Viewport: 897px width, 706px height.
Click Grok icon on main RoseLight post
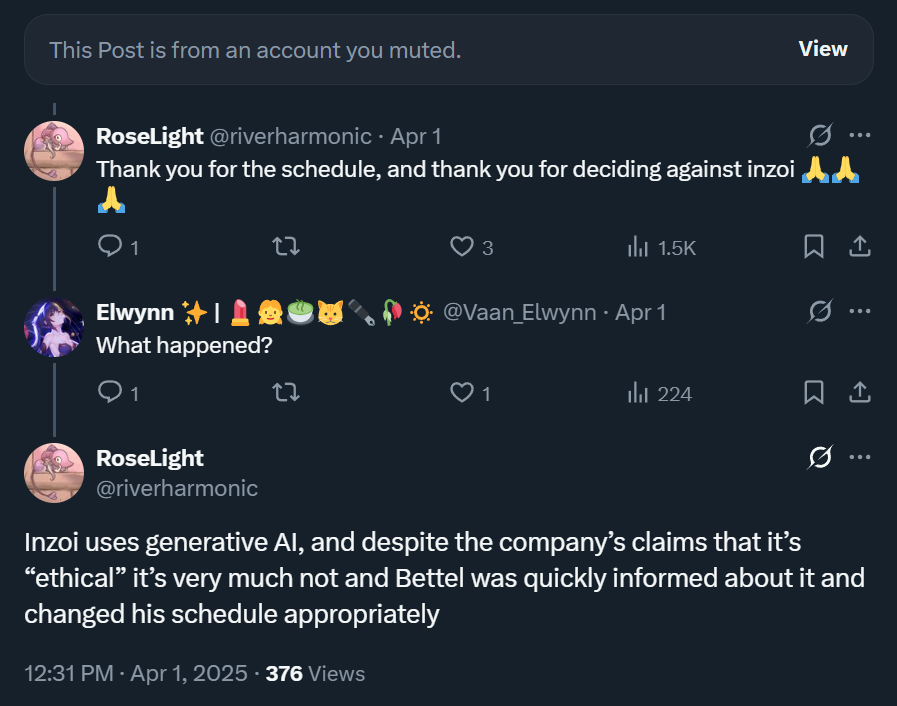(x=820, y=458)
